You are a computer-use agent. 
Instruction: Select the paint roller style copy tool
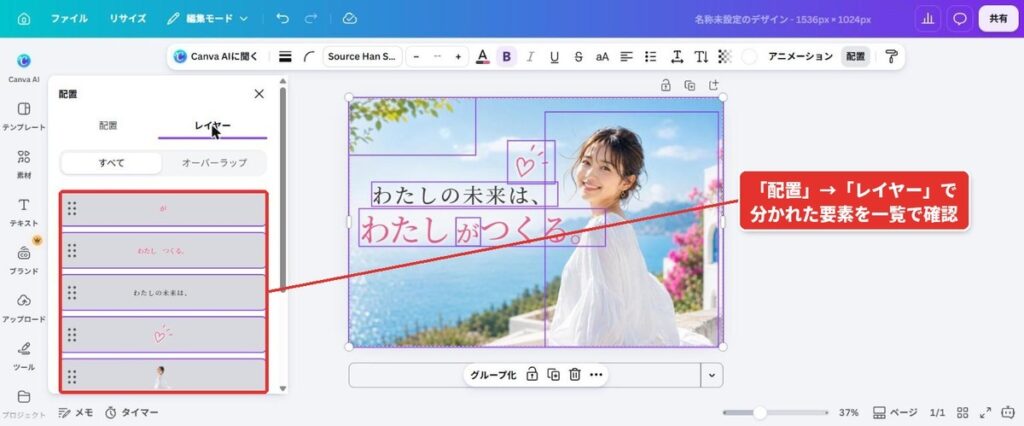(891, 57)
